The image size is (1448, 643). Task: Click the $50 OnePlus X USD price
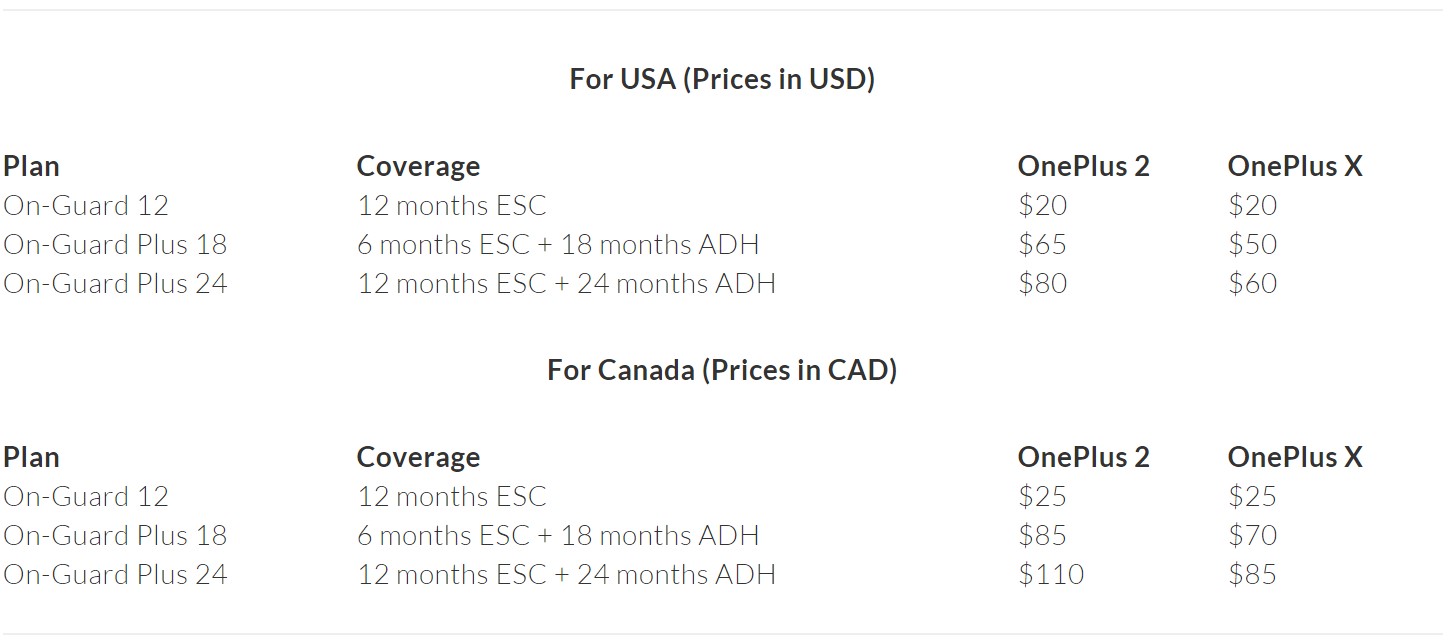click(x=1252, y=244)
